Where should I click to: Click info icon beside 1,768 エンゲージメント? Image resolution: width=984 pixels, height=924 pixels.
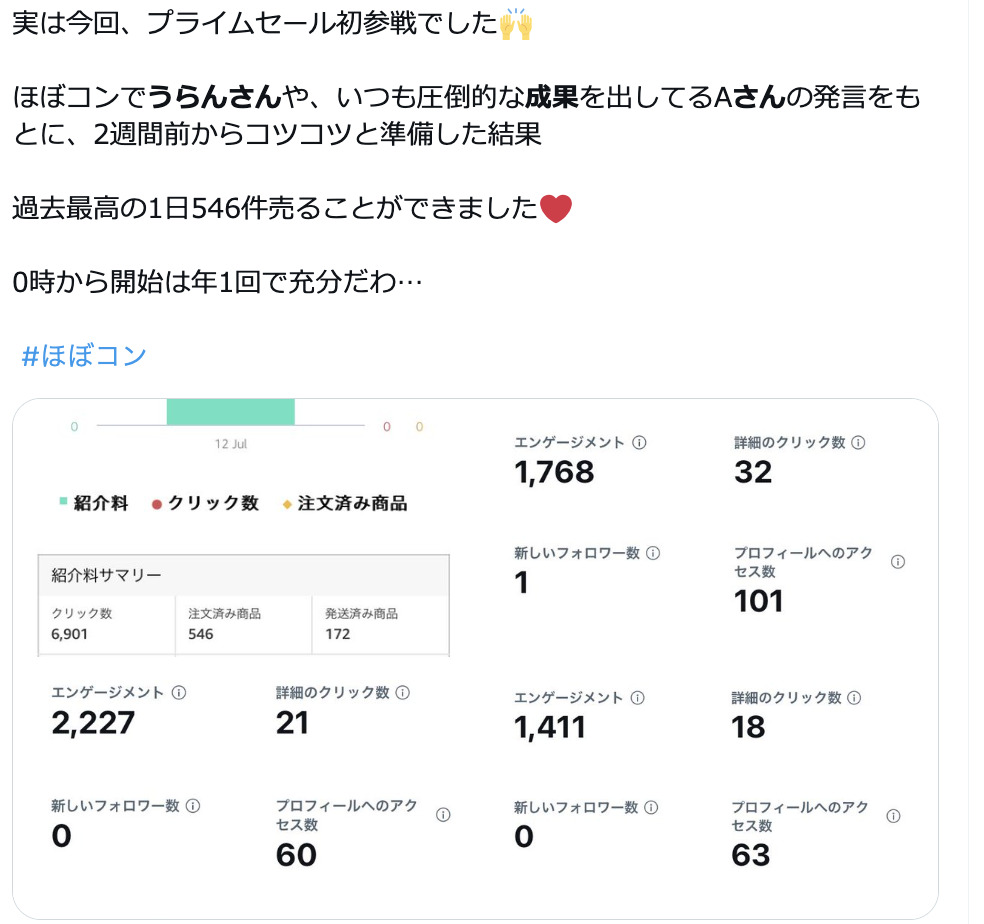pos(639,443)
